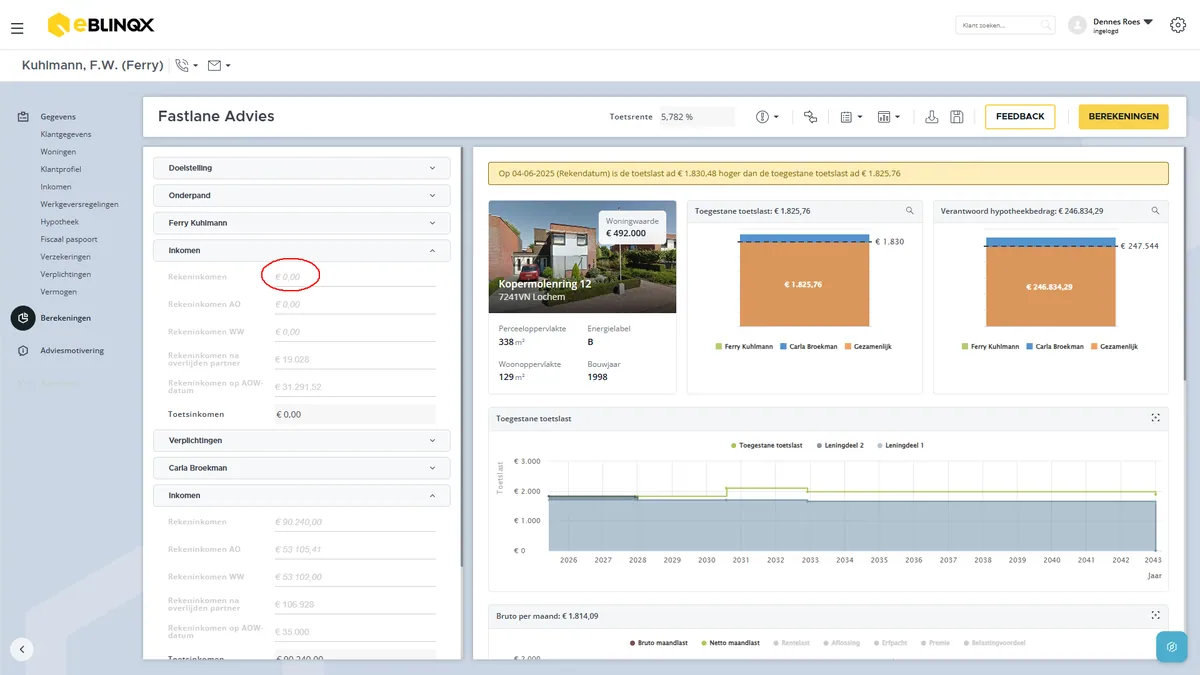The image size is (1200, 675).
Task: Collapse the sidebar with the arrow button
Action: tap(22, 649)
